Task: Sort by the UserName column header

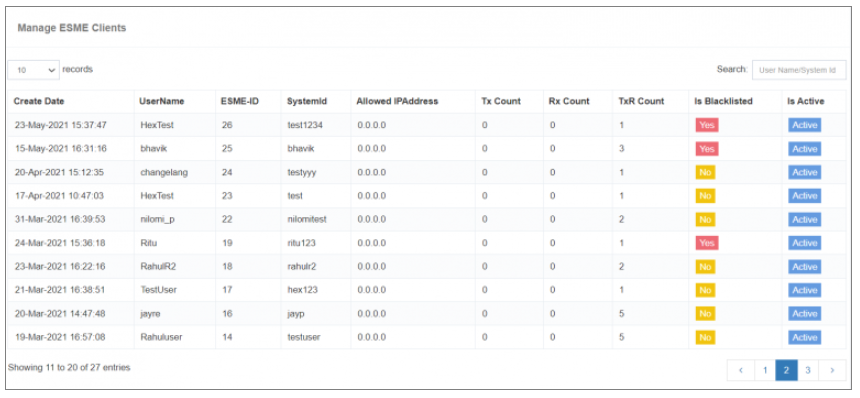Action: (x=162, y=101)
